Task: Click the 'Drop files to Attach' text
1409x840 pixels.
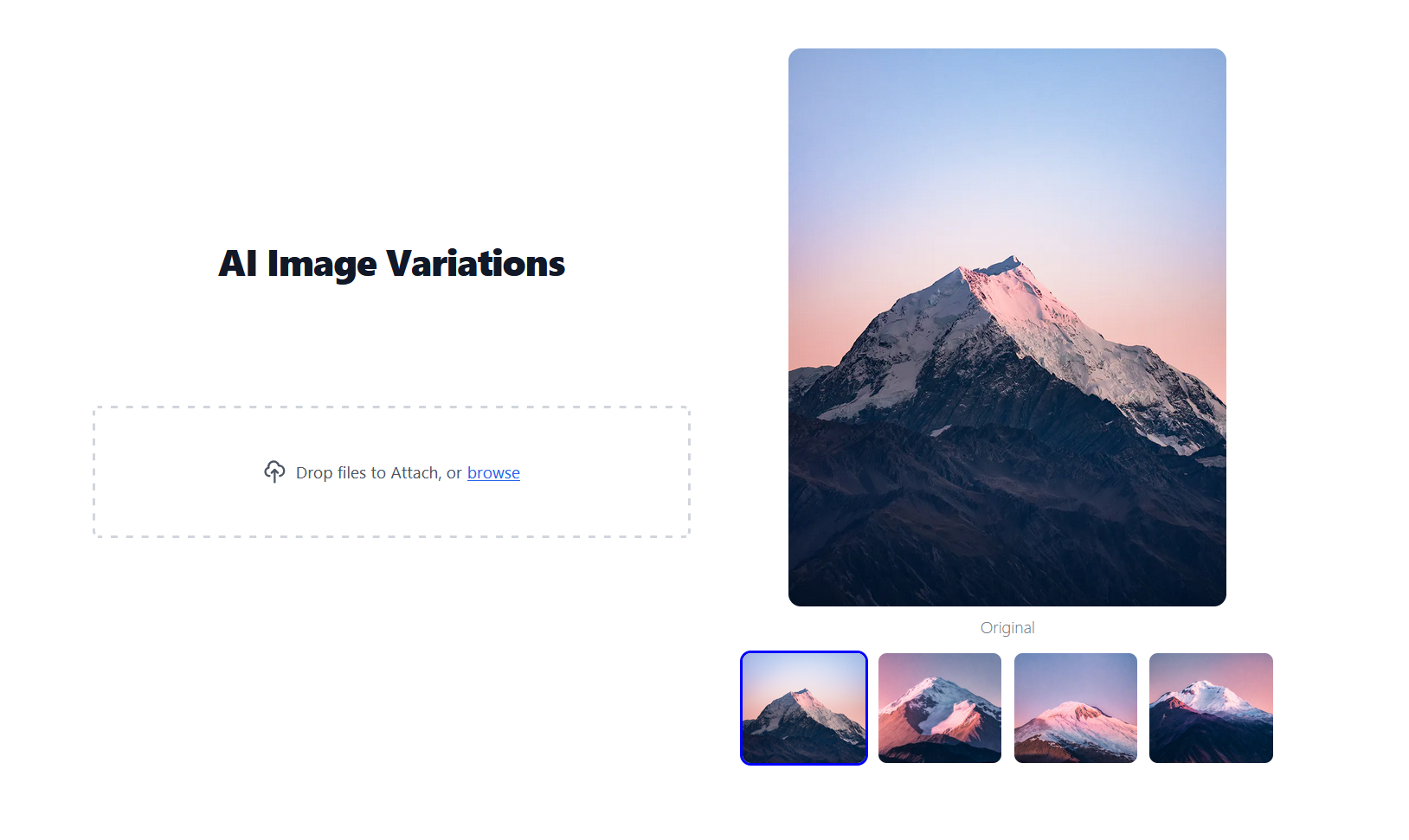Action: pos(368,473)
